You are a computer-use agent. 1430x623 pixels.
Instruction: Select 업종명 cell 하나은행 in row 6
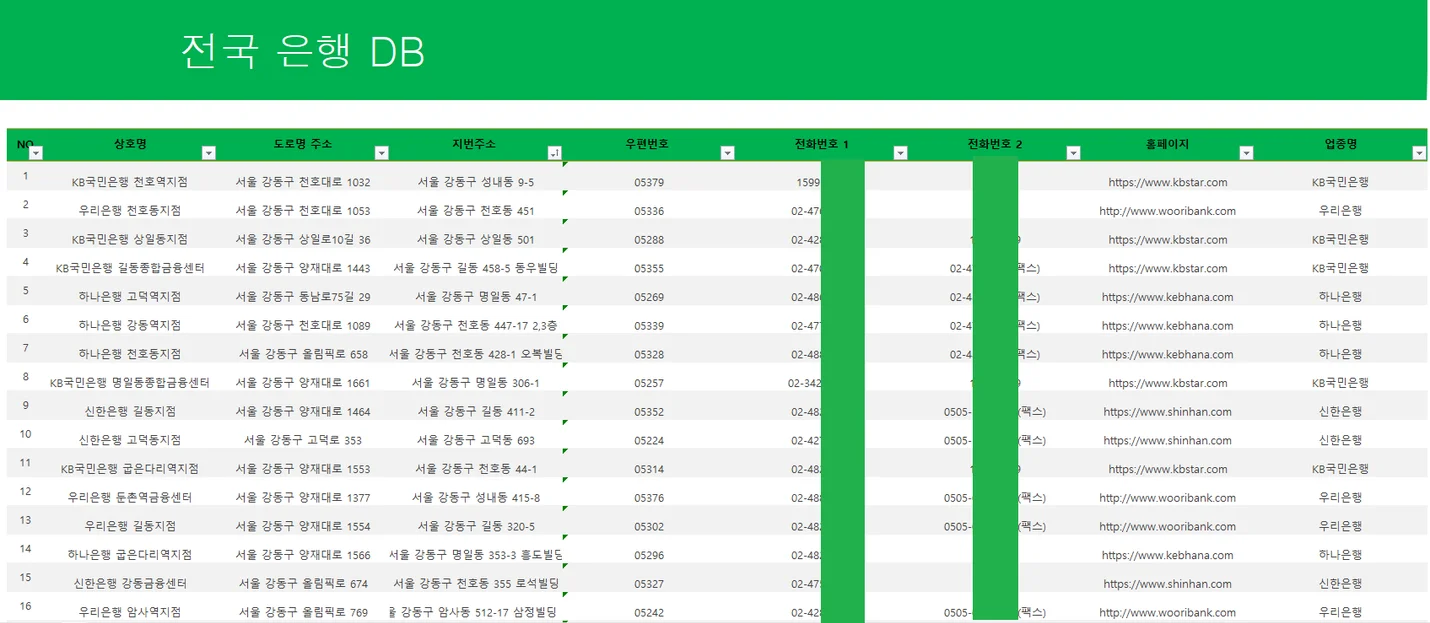click(1340, 326)
